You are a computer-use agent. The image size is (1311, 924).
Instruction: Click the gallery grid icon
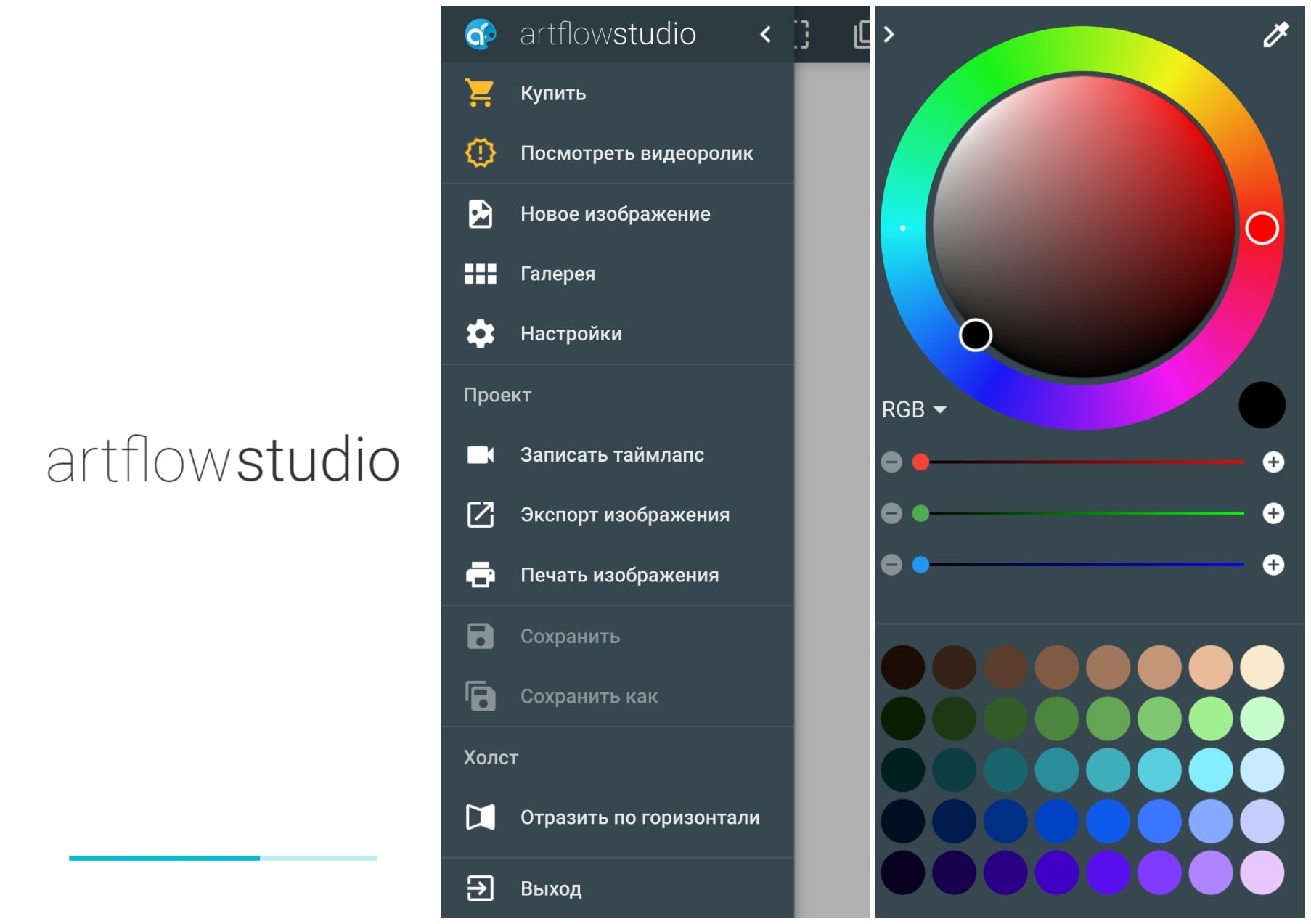pyautogui.click(x=480, y=274)
